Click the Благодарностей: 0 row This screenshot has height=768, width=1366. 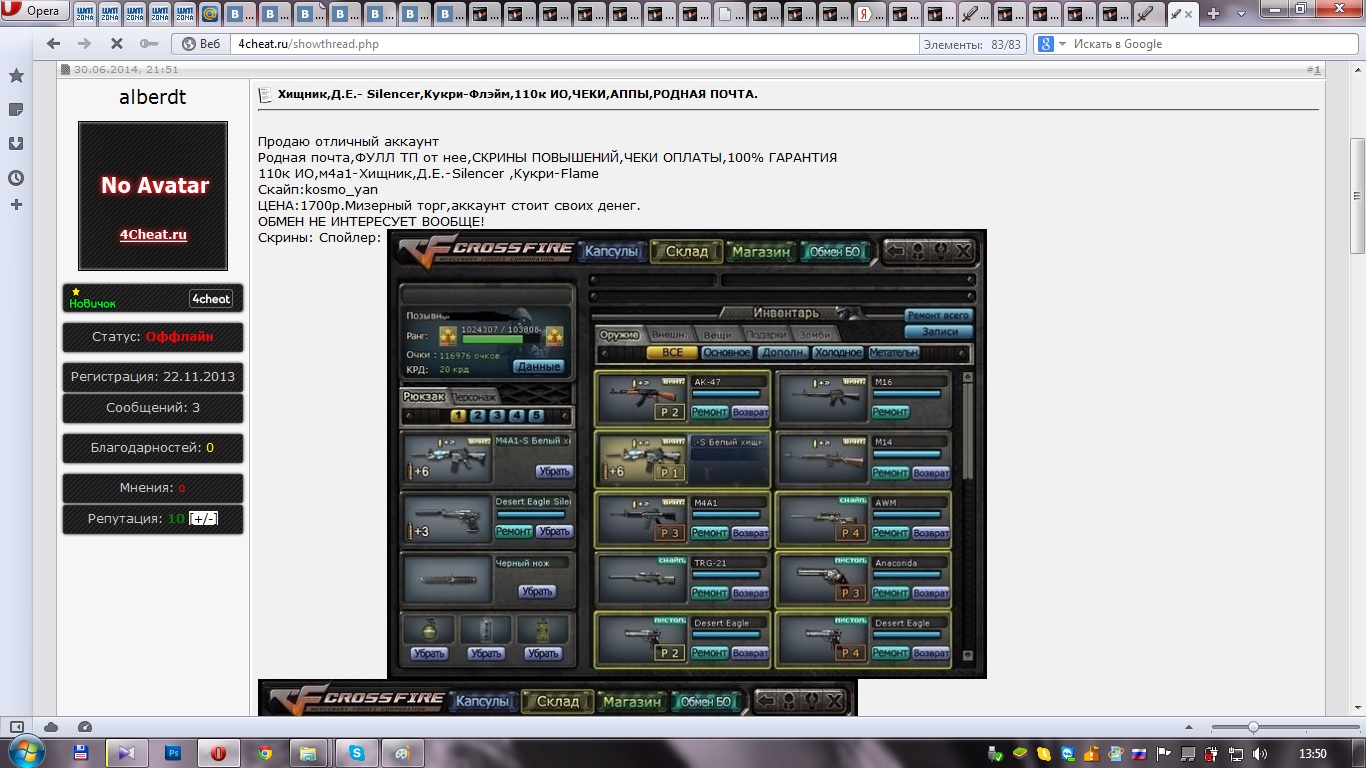[153, 448]
